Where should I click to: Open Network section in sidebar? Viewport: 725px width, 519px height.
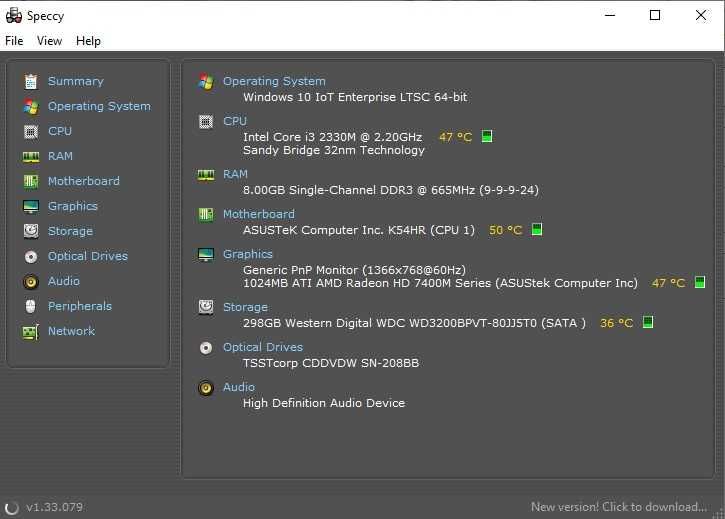point(72,331)
